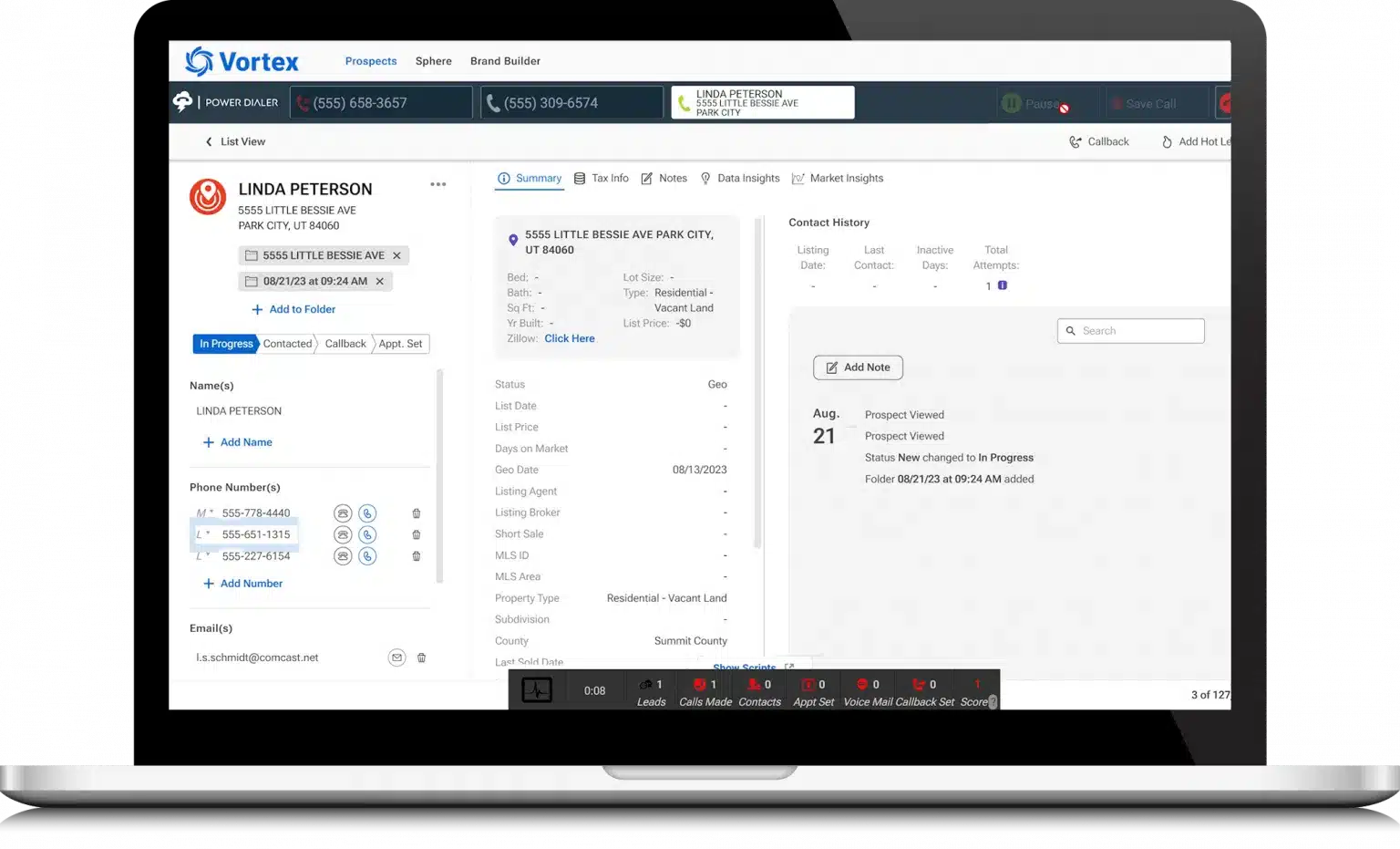Send email to l.s.schmidt@comcast.net via envelope icon
Image resolution: width=1400 pixels, height=849 pixels.
coord(396,657)
